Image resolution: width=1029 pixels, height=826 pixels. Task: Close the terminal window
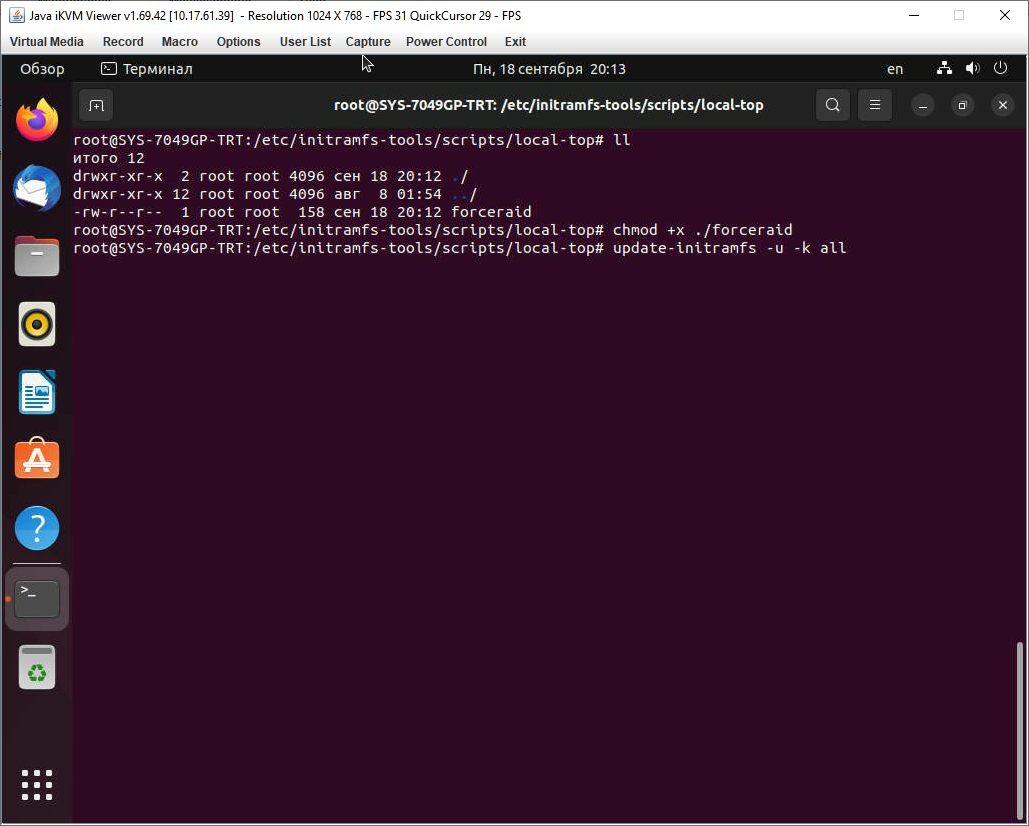1003,106
